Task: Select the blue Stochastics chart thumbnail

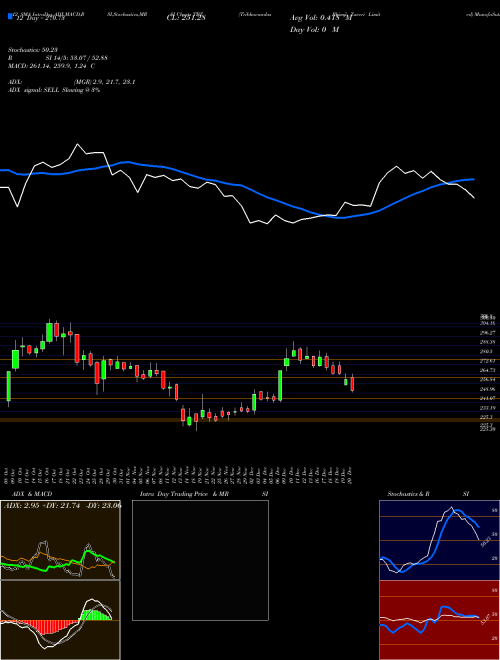Action: click(x=439, y=540)
